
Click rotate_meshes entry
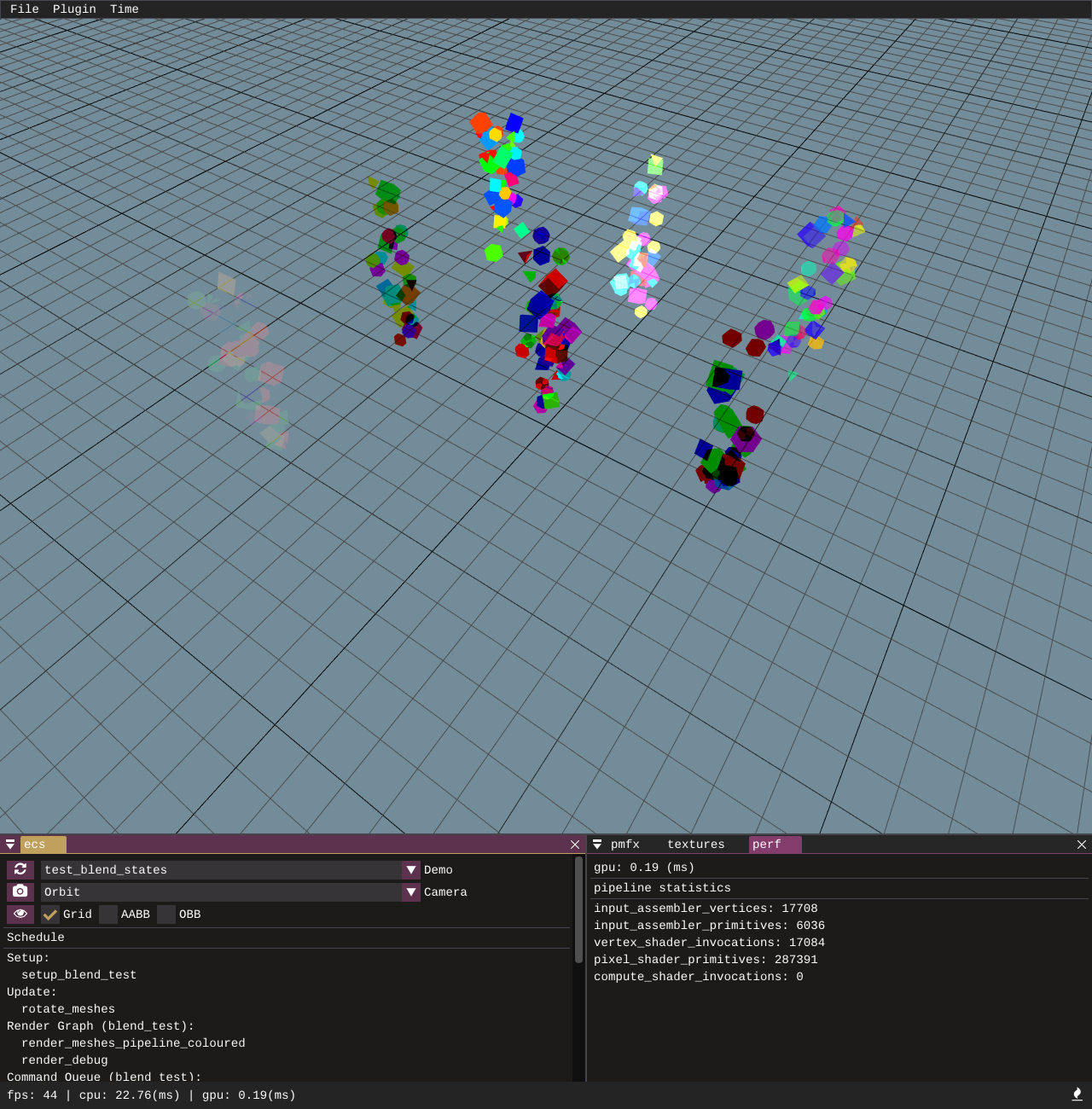68,1009
